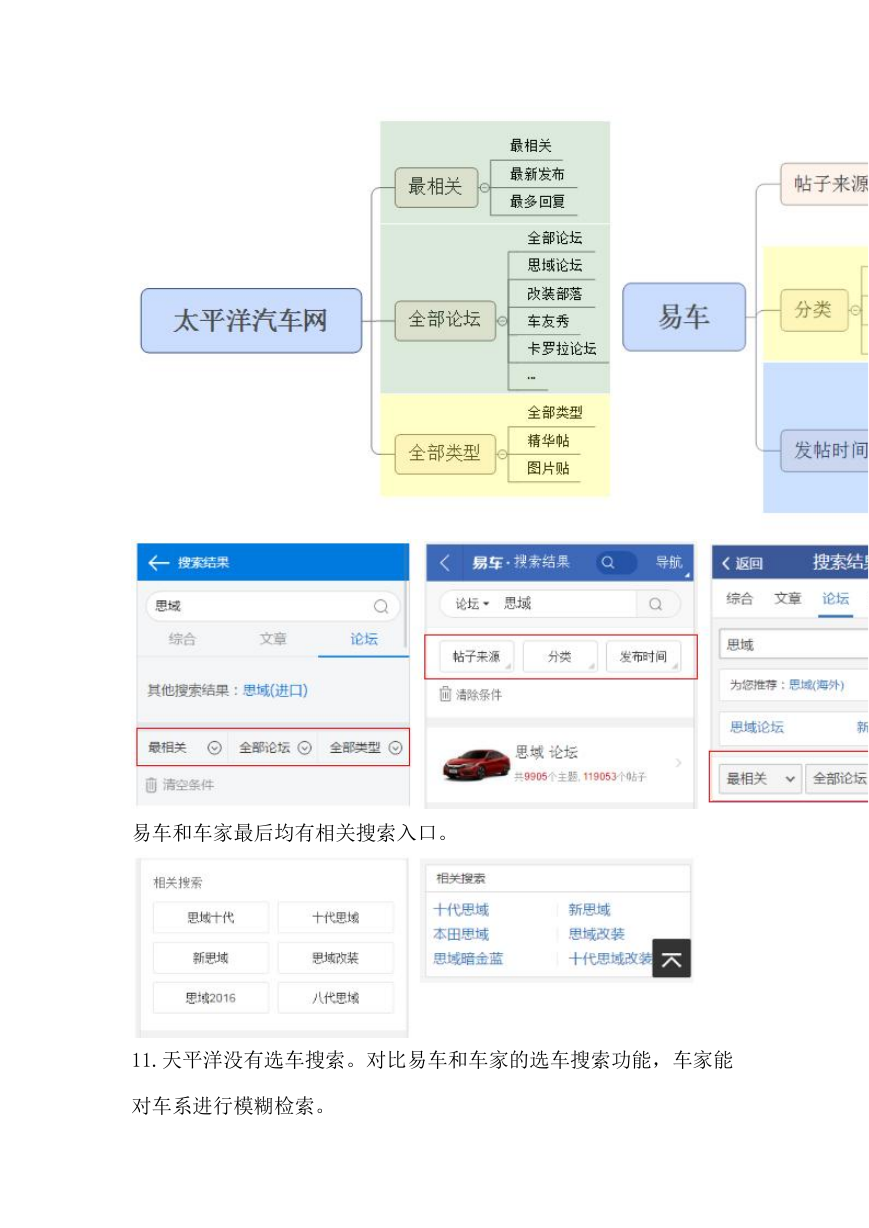The image size is (869, 1228).
Task: Click the back arrow in the 搜索结果 header
Action: coord(158,563)
